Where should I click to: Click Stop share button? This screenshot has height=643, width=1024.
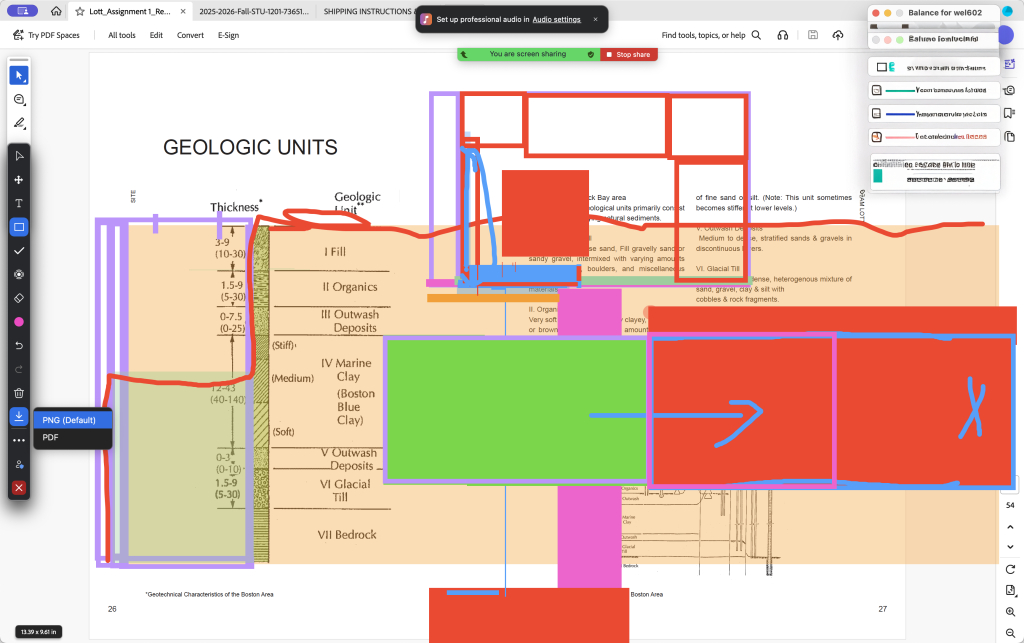tap(628, 54)
